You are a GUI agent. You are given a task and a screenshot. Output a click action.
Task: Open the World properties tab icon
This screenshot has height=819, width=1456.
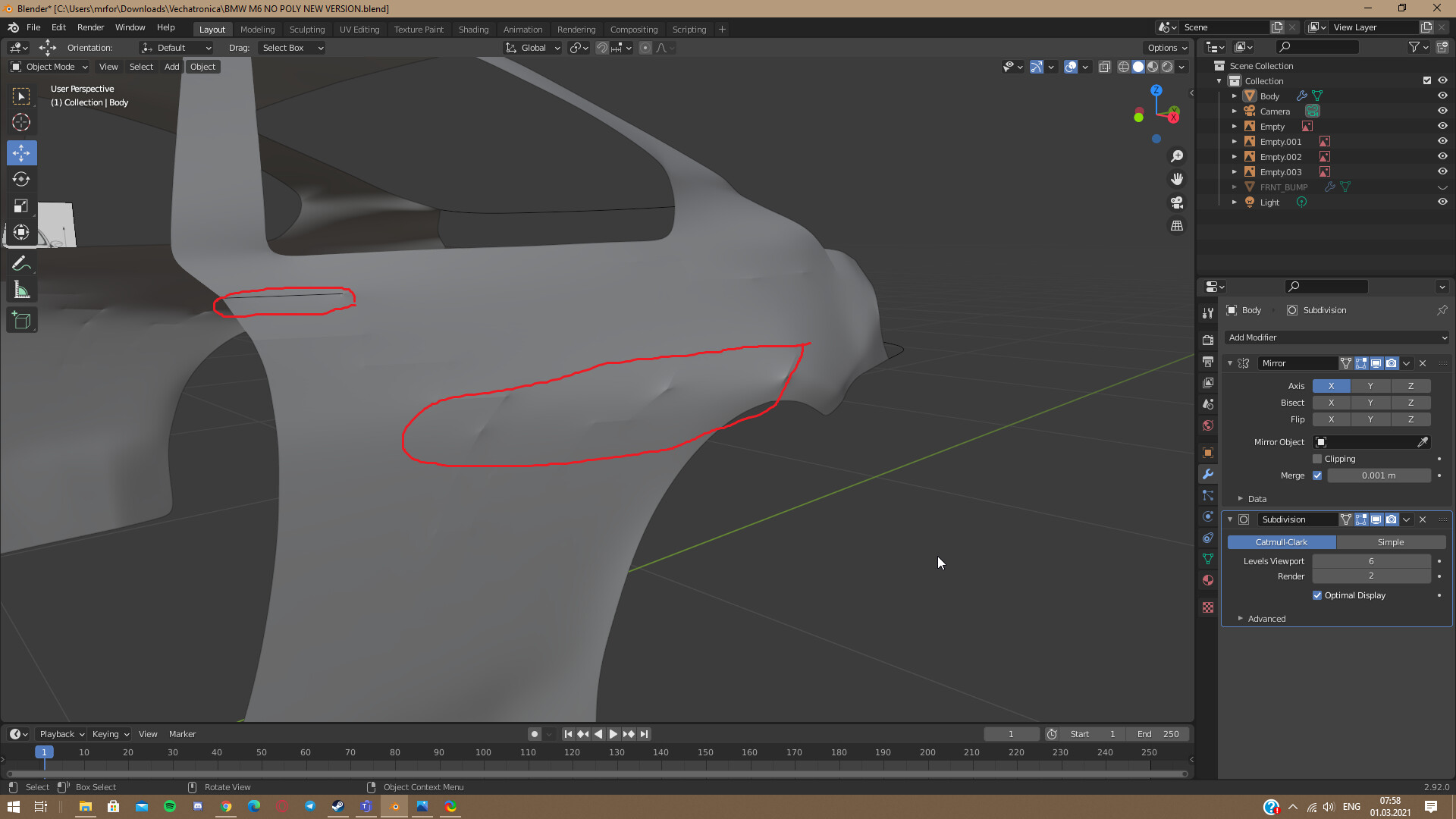[1208, 425]
